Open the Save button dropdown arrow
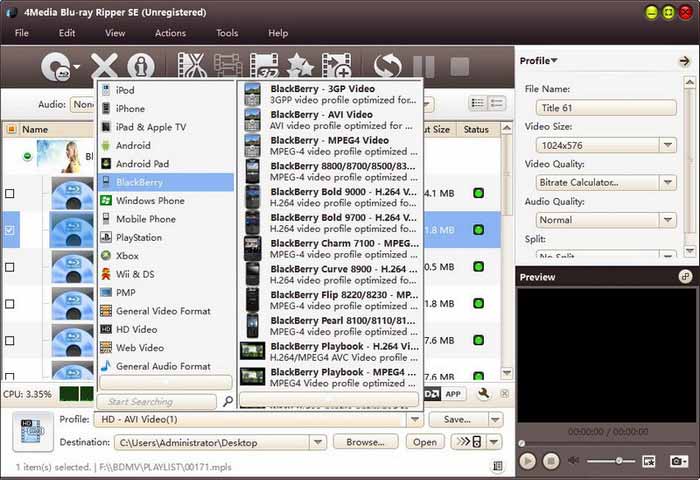Screen dimensions: 700x480 (x=495, y=419)
